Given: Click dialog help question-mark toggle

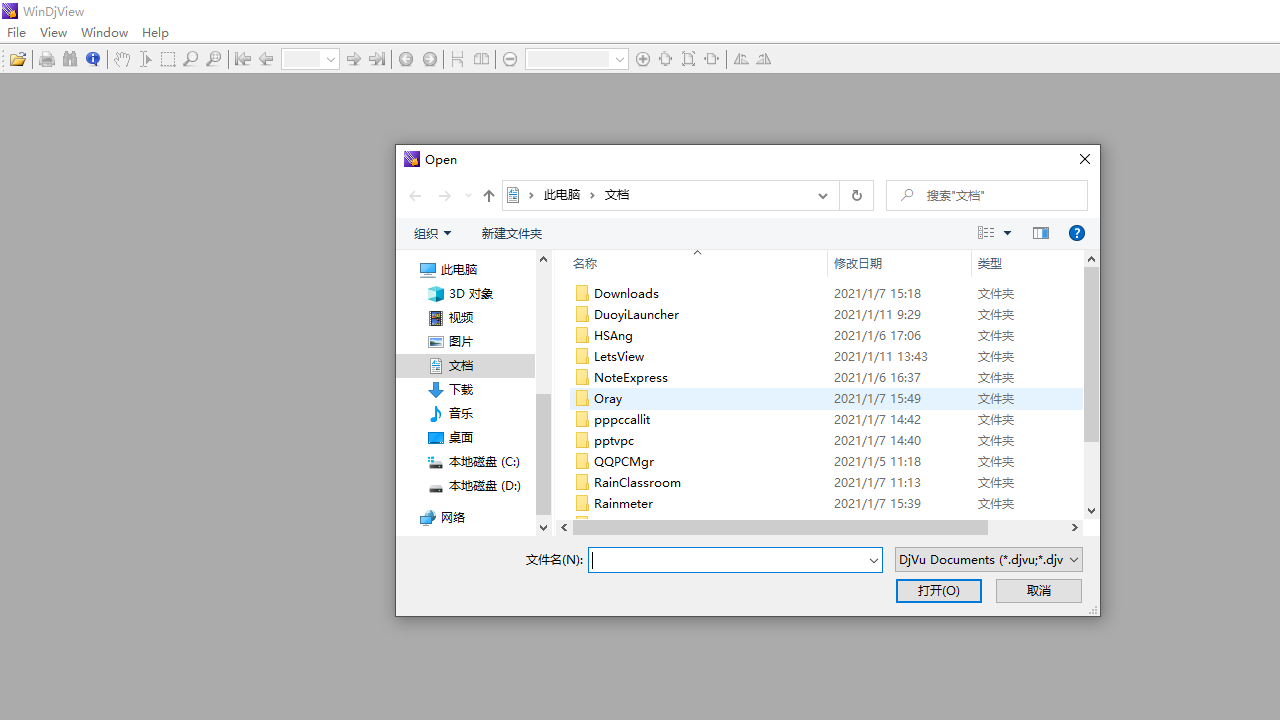Looking at the screenshot, I should (1077, 233).
